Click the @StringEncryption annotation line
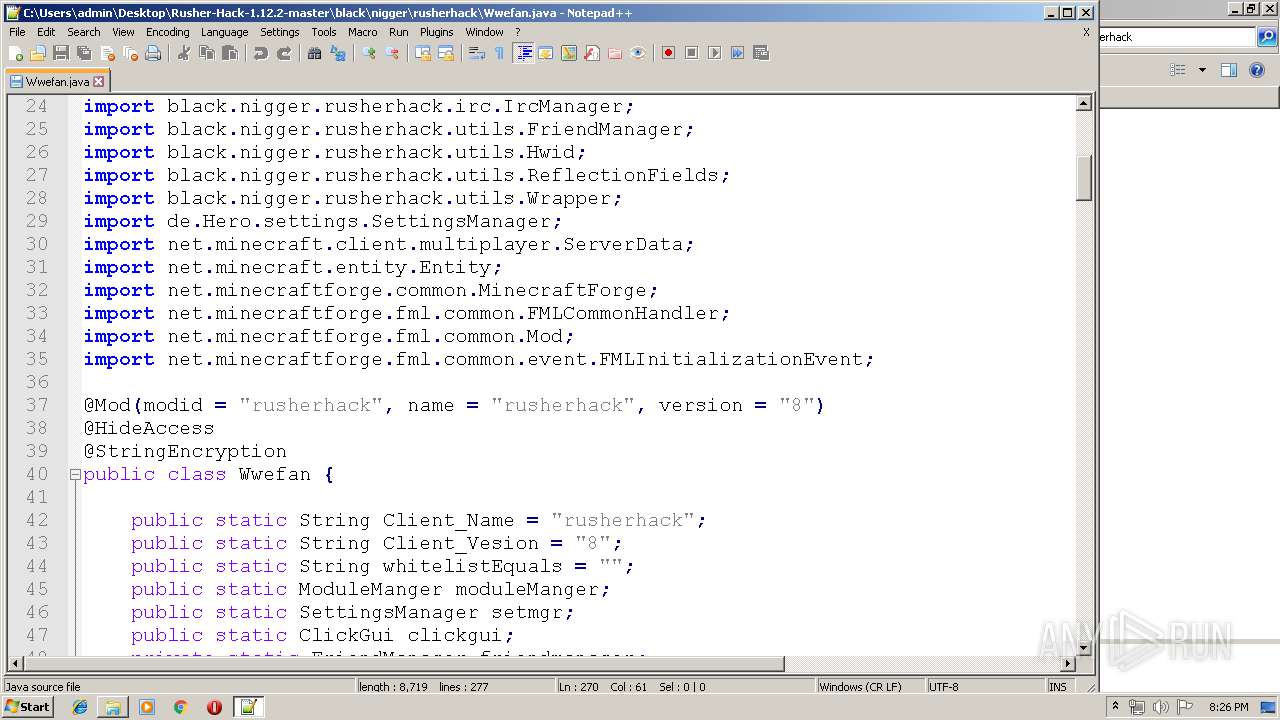Viewport: 1280px width, 720px height. (185, 451)
